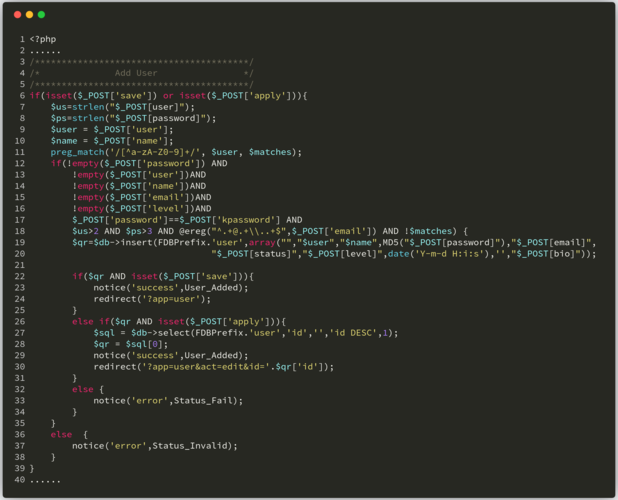Screen dimensions: 618x500
Task: Click "notice('error',Status_Invalid);" line
Action: tap(155, 446)
